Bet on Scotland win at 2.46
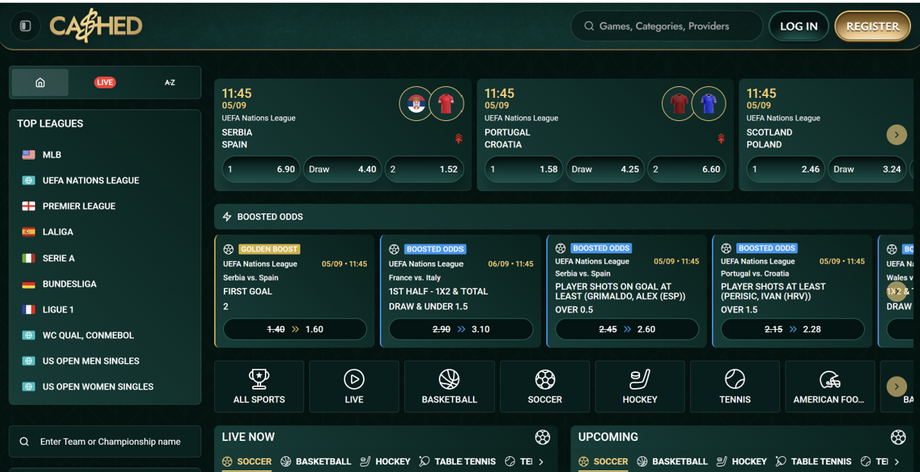Image resolution: width=920 pixels, height=472 pixels. (x=785, y=169)
